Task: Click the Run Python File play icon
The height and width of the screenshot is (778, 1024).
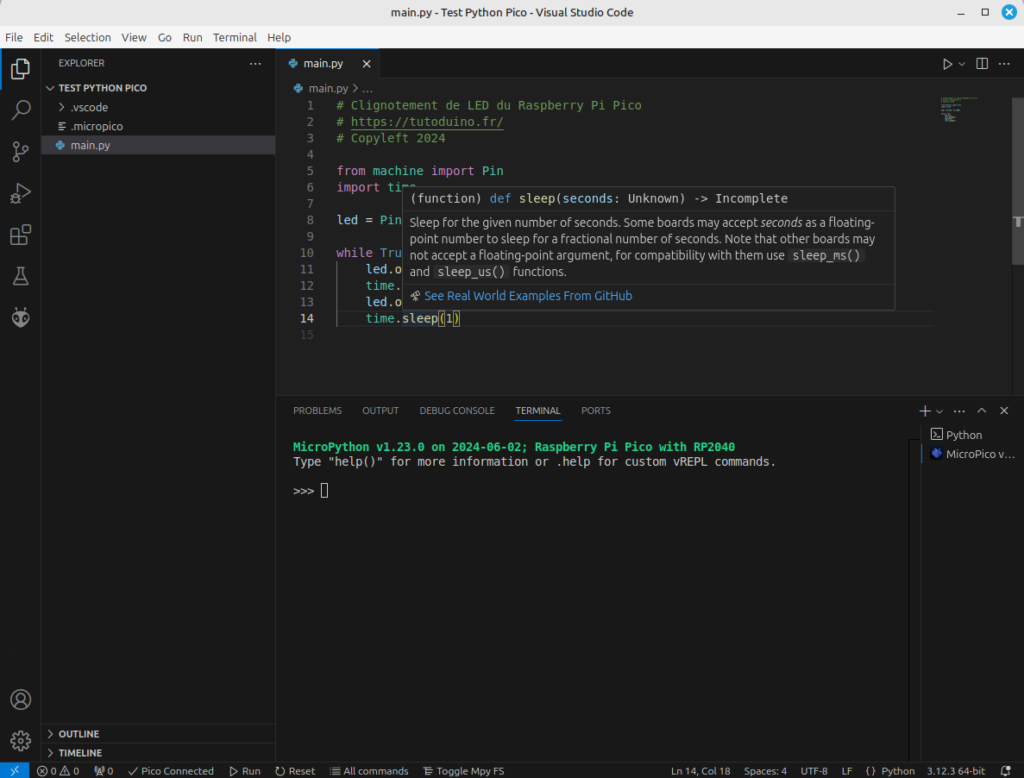Action: pyautogui.click(x=947, y=64)
